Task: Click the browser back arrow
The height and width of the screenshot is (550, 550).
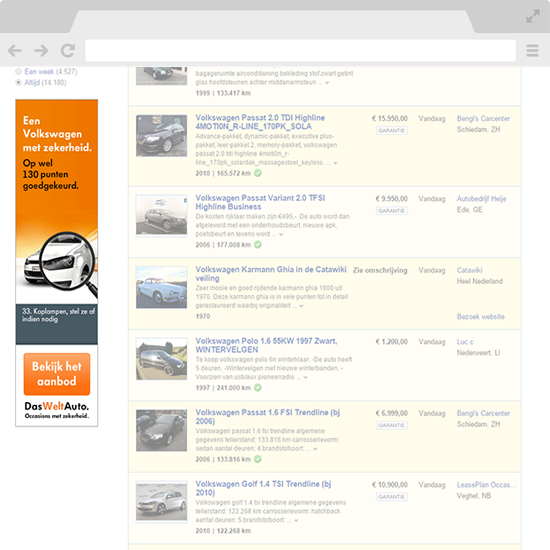Action: [x=15, y=51]
